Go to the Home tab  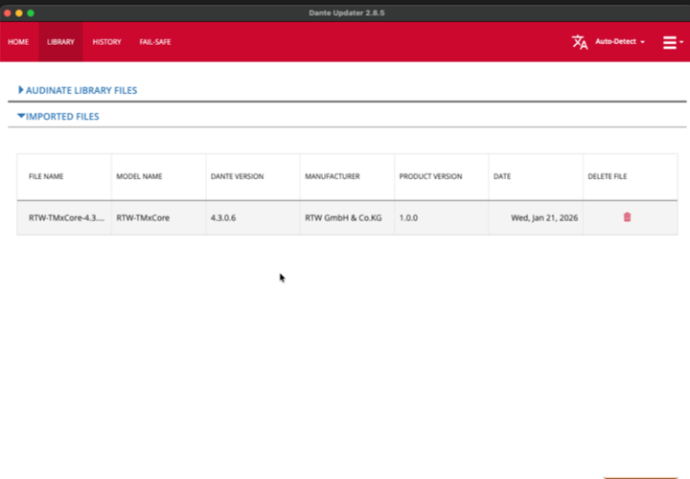pyautogui.click(x=18, y=42)
